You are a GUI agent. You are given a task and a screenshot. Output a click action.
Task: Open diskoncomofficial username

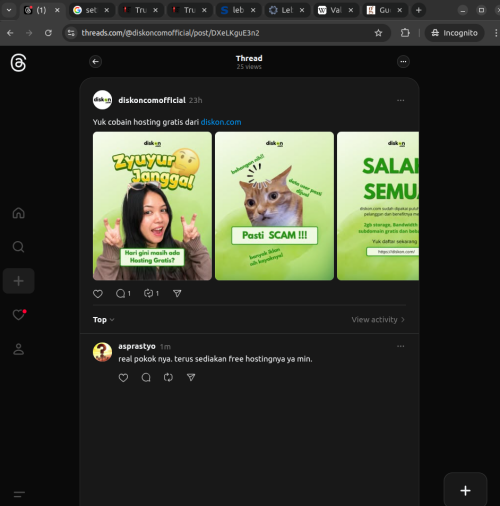pos(152,100)
